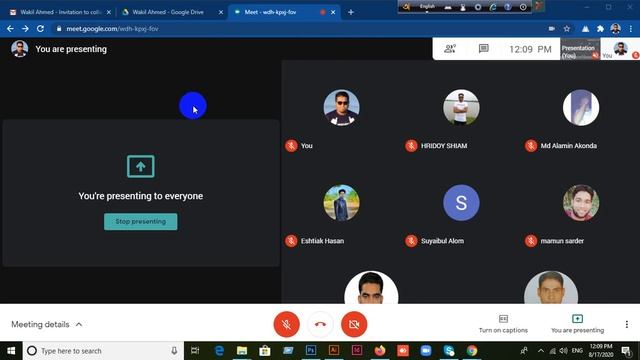The width and height of the screenshot is (640, 360).
Task: Click the muted mic icon beside HRIDOY SHIAM
Action: (x=411, y=146)
